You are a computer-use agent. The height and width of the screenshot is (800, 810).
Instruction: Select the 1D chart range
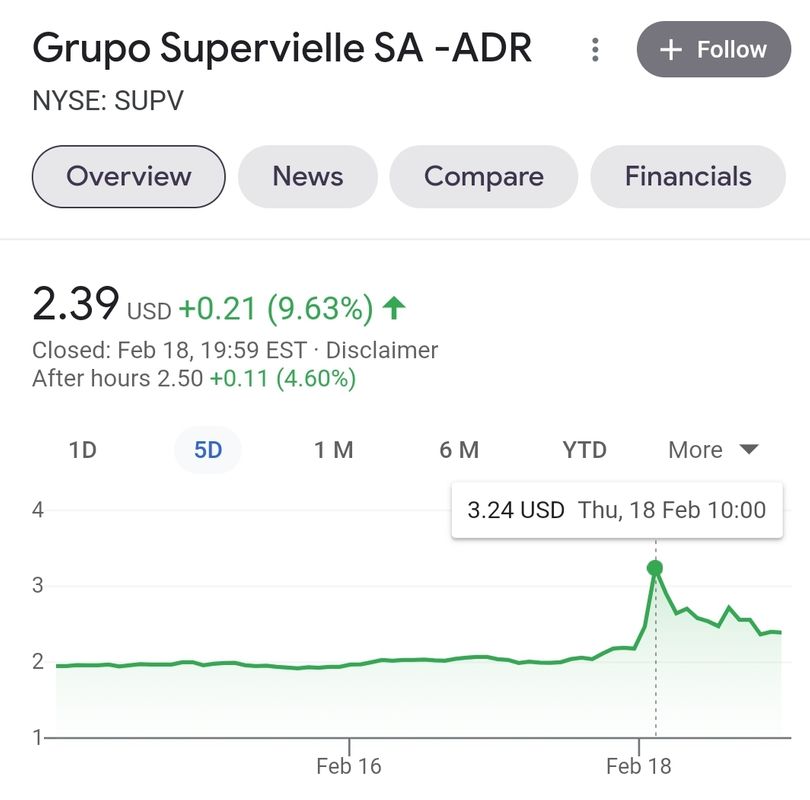click(83, 450)
